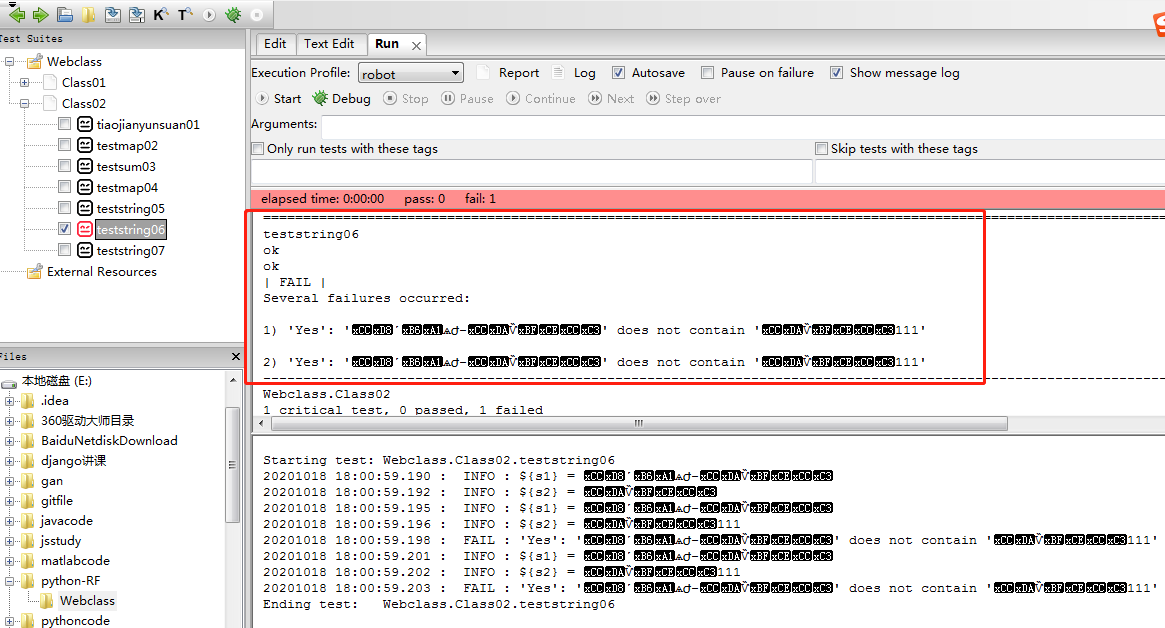The image size is (1165, 628).
Task: Select External Resources in the tree
Action: pyautogui.click(x=102, y=272)
